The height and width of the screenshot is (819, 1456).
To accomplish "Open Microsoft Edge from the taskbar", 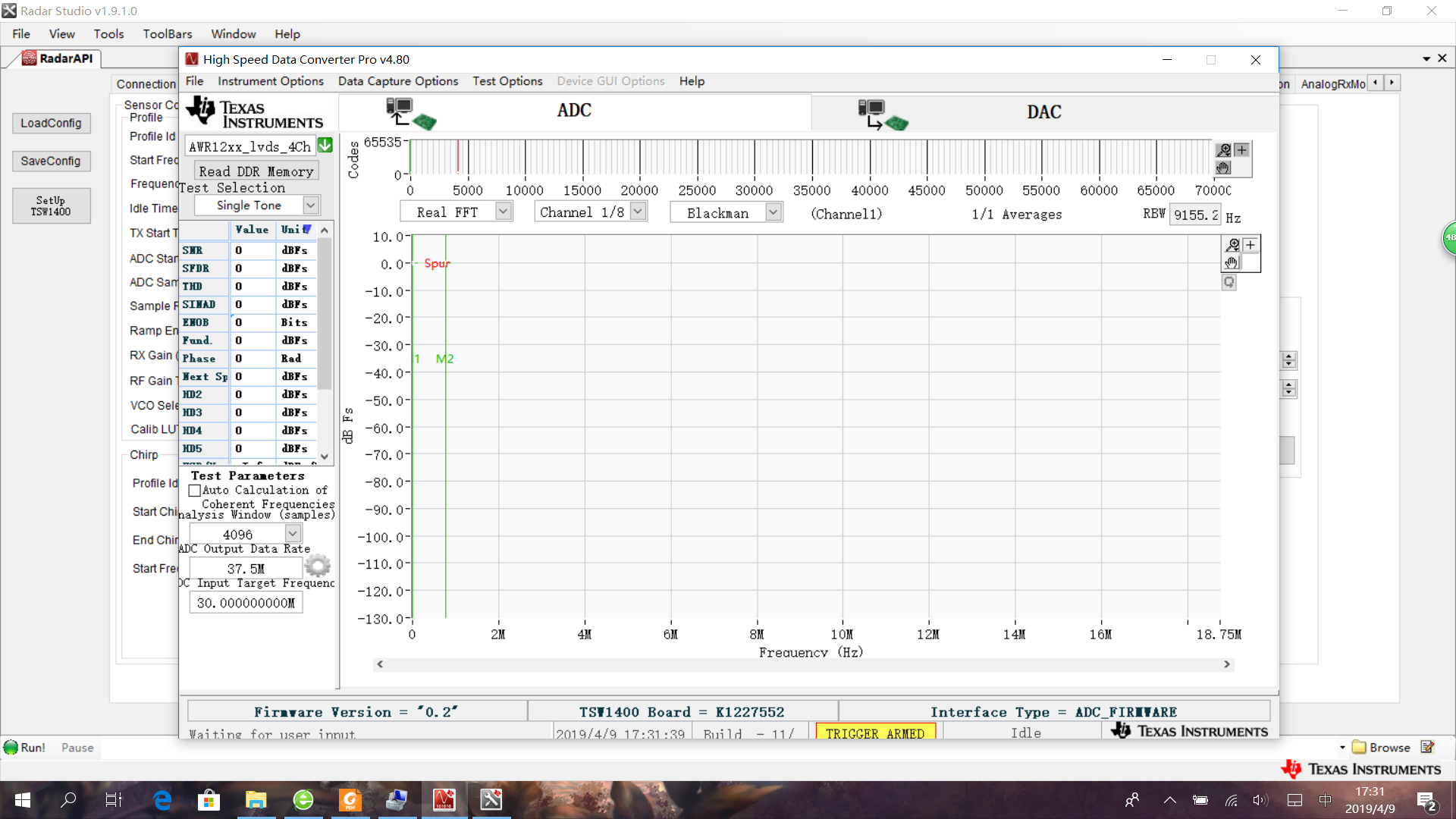I will [162, 800].
